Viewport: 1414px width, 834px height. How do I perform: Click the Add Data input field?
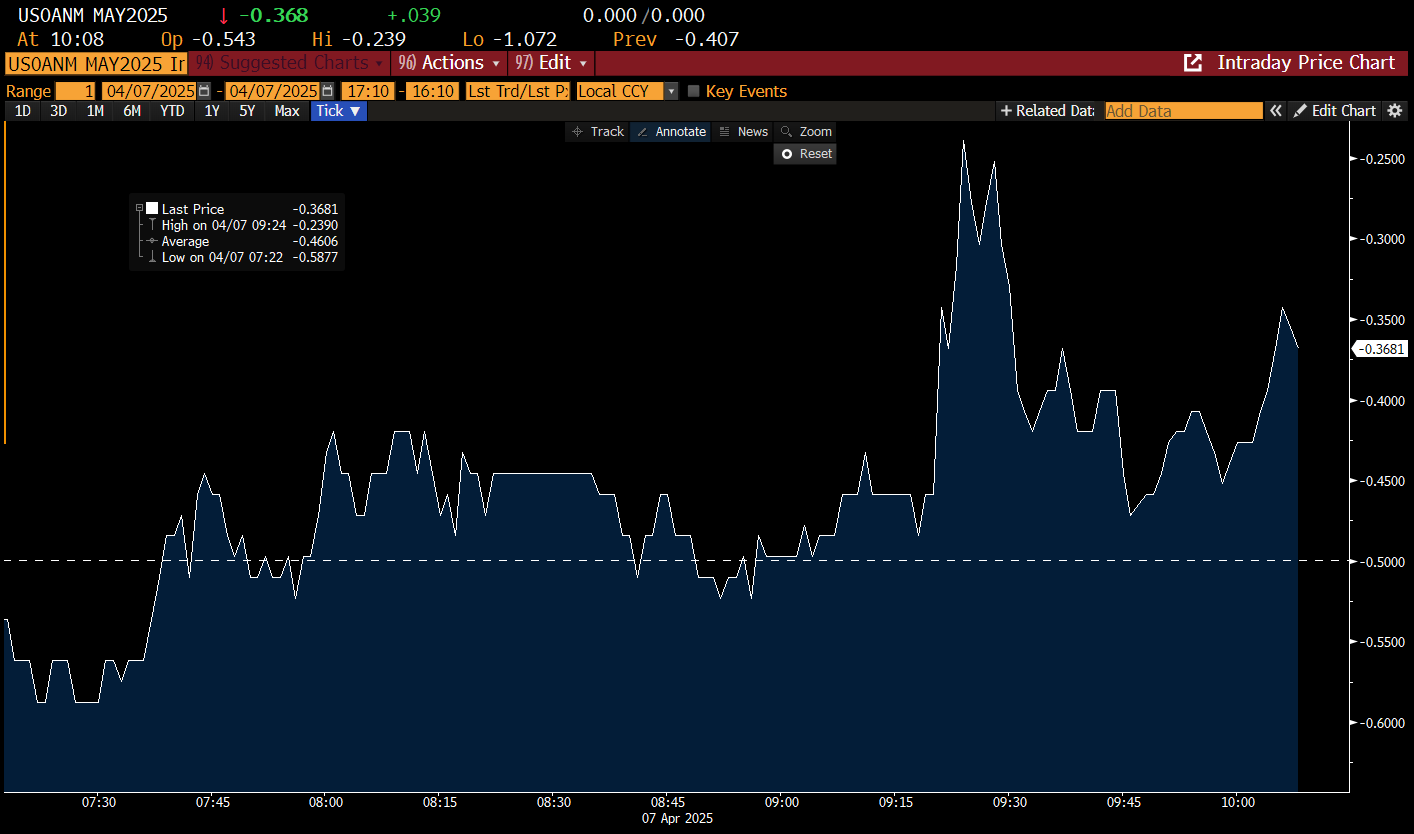click(x=1183, y=111)
